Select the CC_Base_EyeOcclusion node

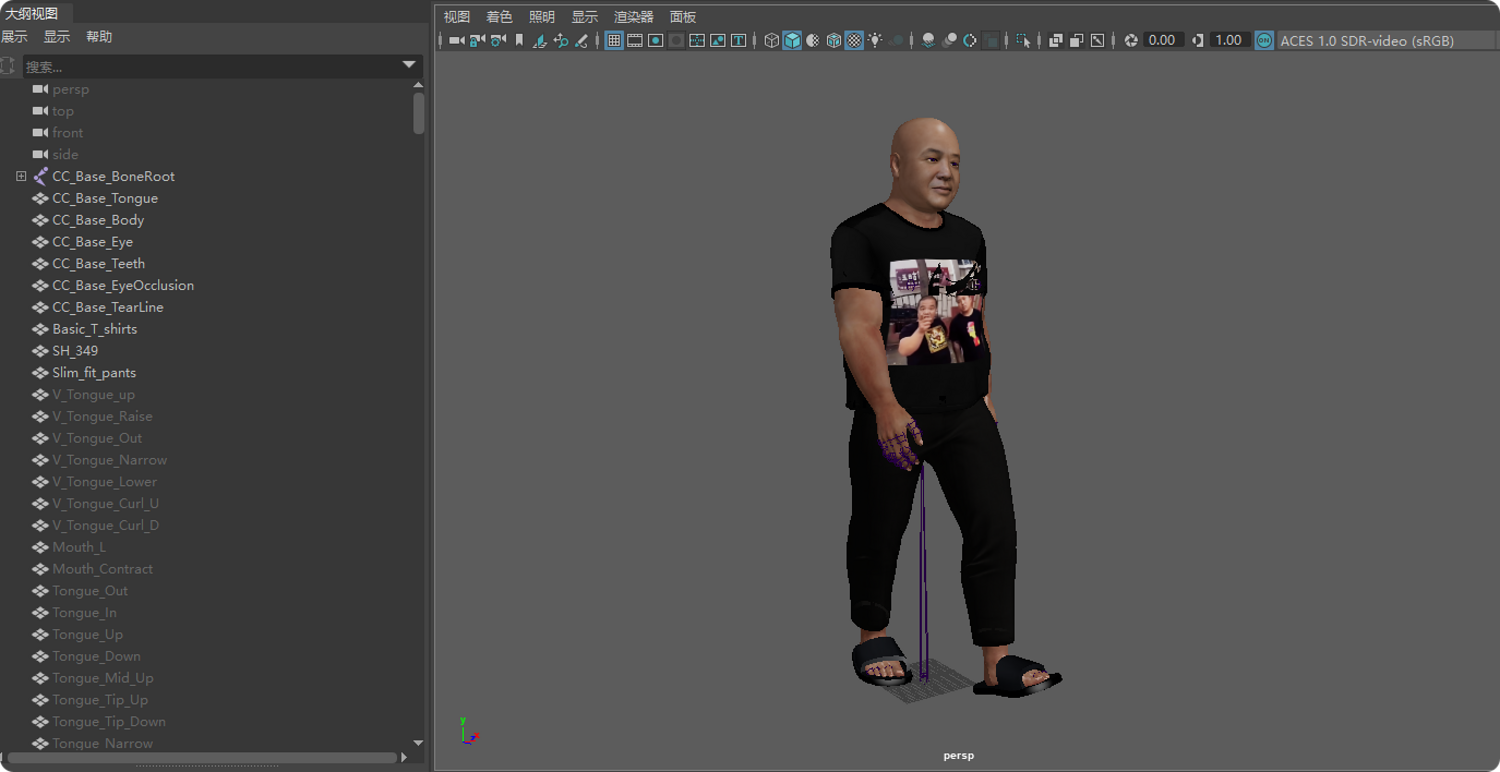point(123,286)
